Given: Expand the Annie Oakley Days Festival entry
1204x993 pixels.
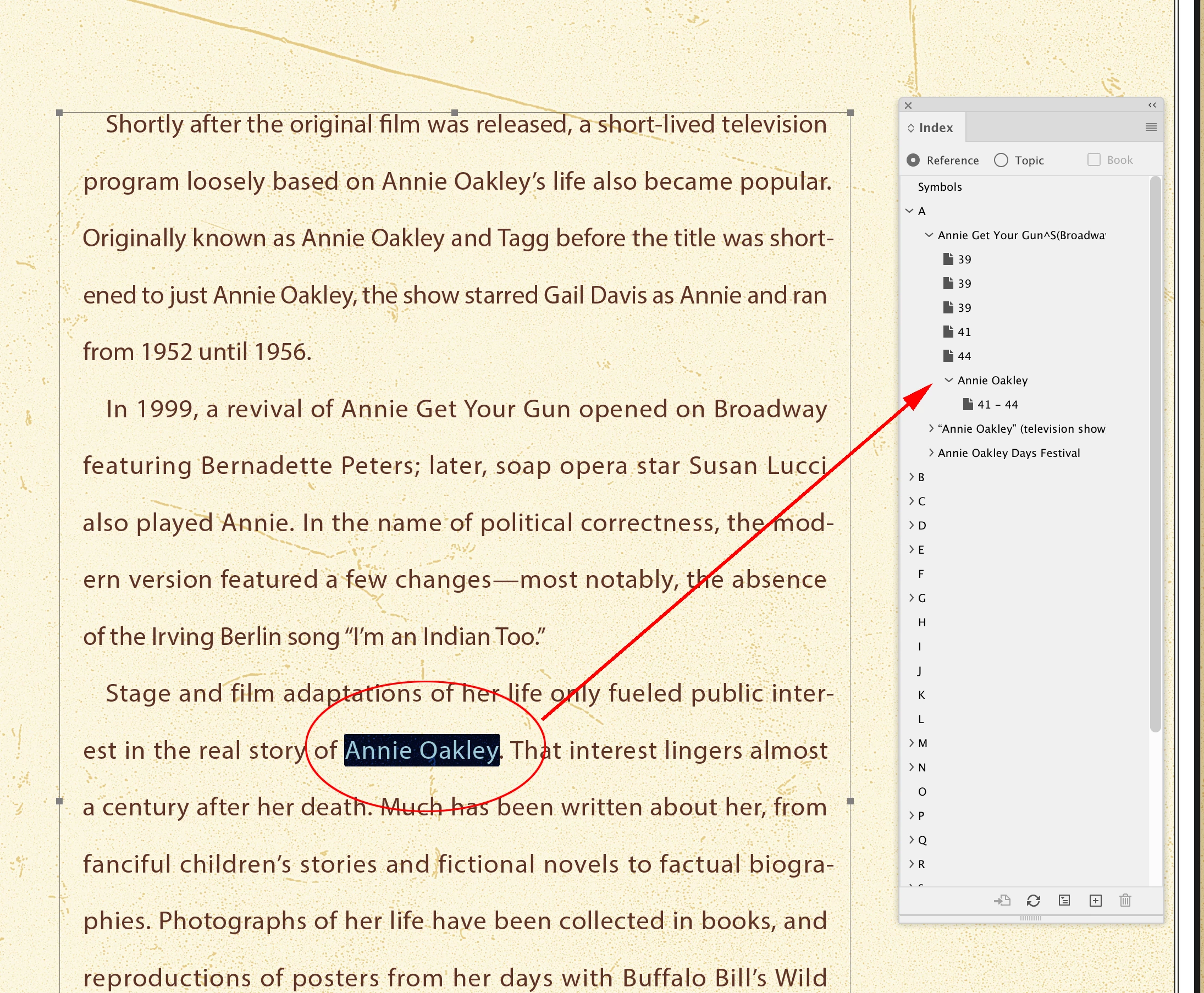Looking at the screenshot, I should point(931,453).
